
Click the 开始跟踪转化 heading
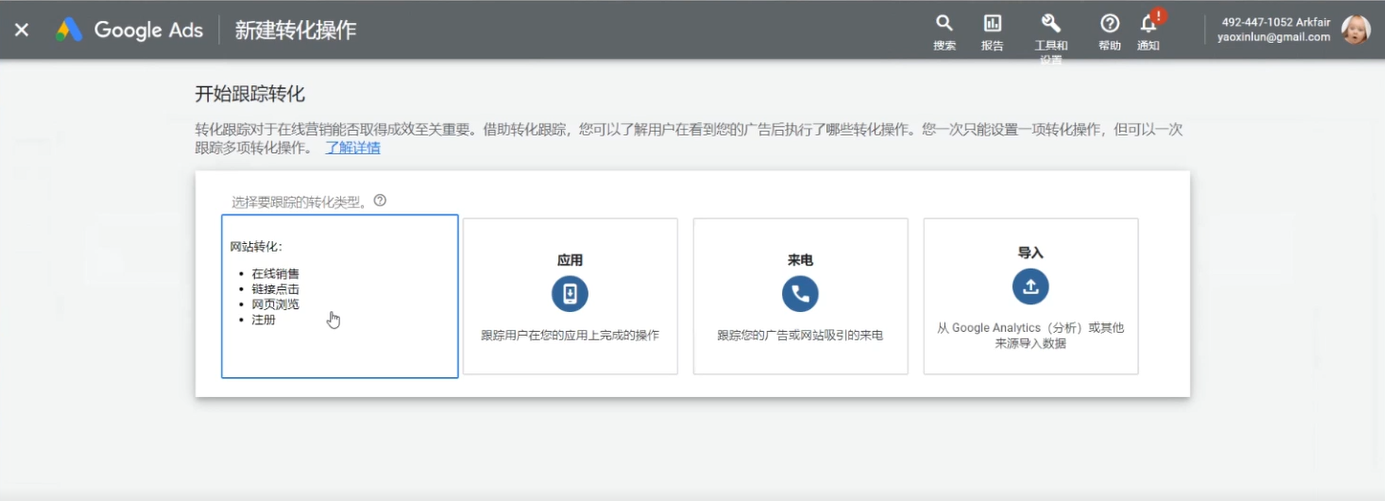250,95
